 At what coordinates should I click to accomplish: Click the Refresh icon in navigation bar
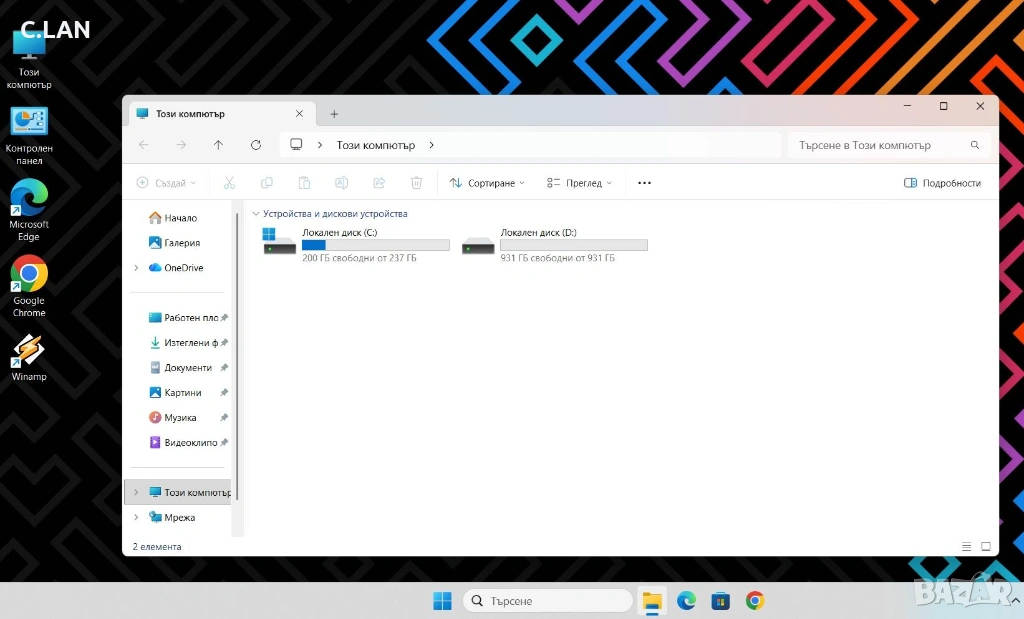[x=256, y=145]
